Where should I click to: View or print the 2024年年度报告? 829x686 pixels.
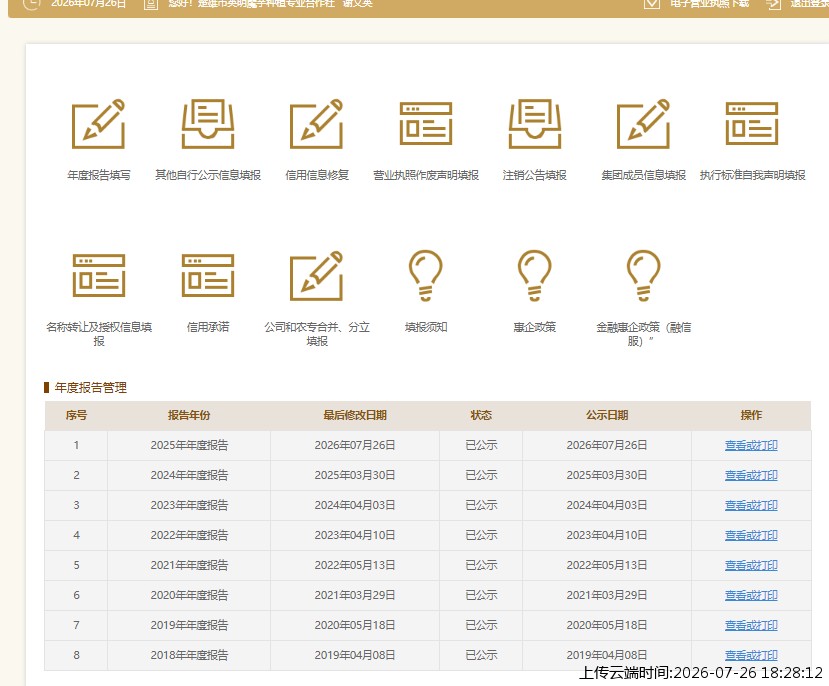click(x=751, y=476)
